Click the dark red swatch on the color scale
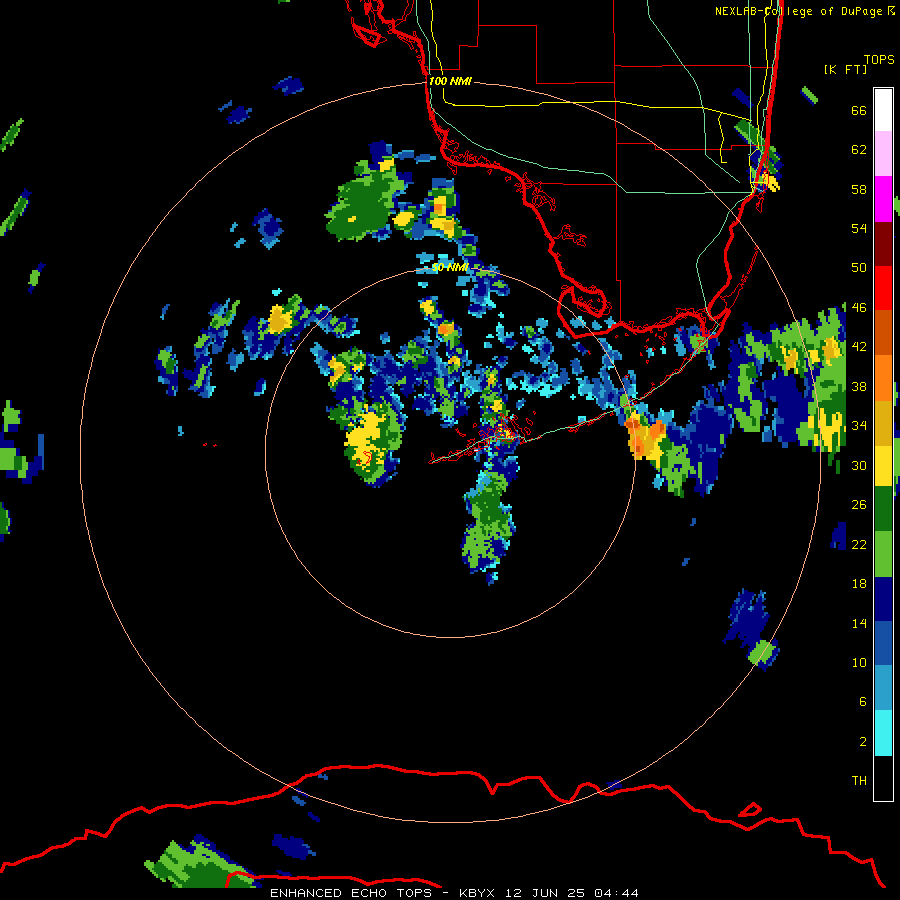This screenshot has height=900, width=900. (883, 243)
